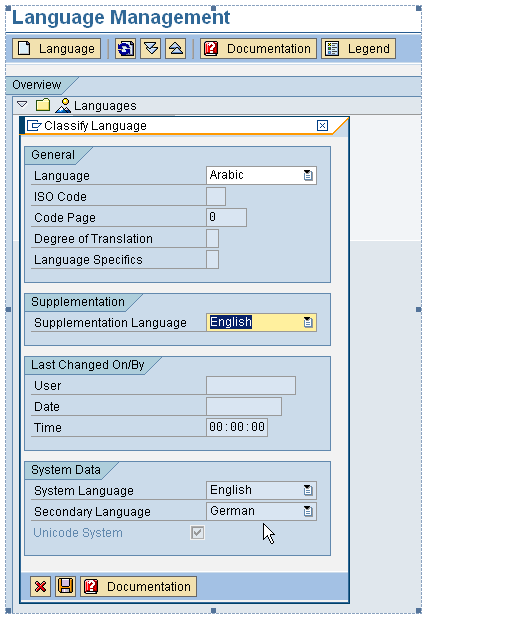Click the Code Page field
530x626 pixels.
(226, 217)
